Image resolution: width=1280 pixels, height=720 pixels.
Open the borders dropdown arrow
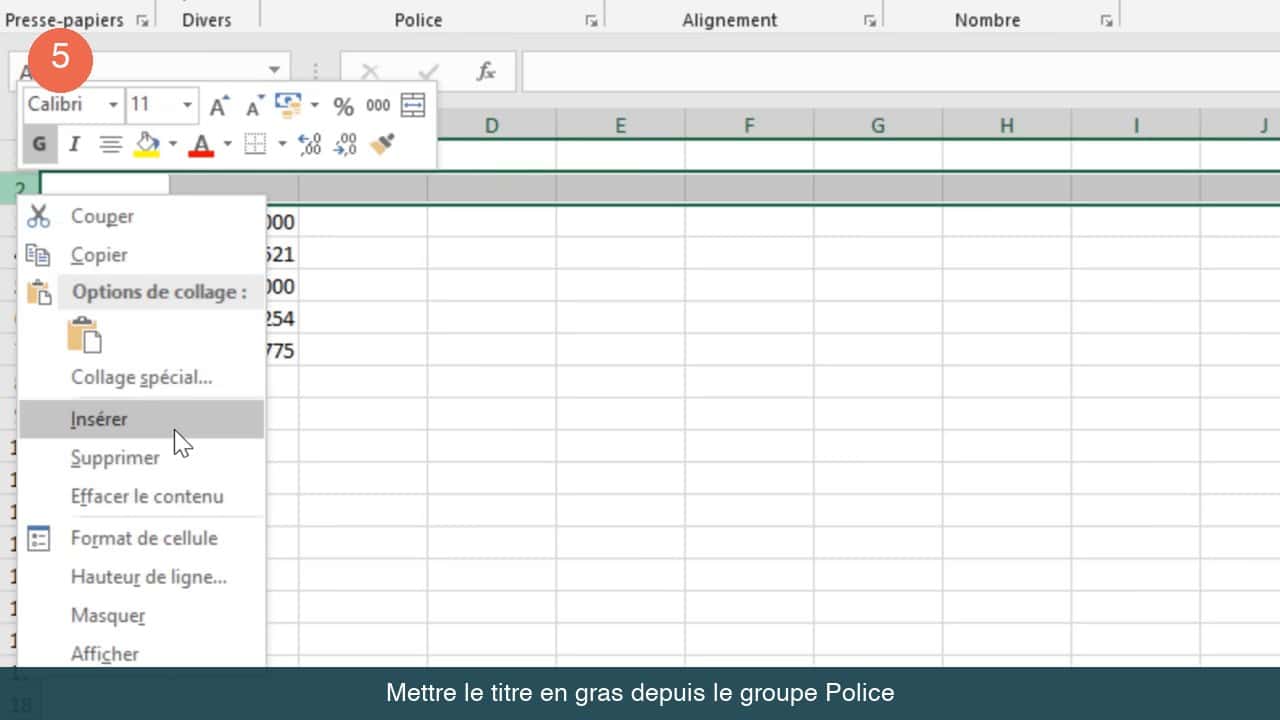(281, 144)
